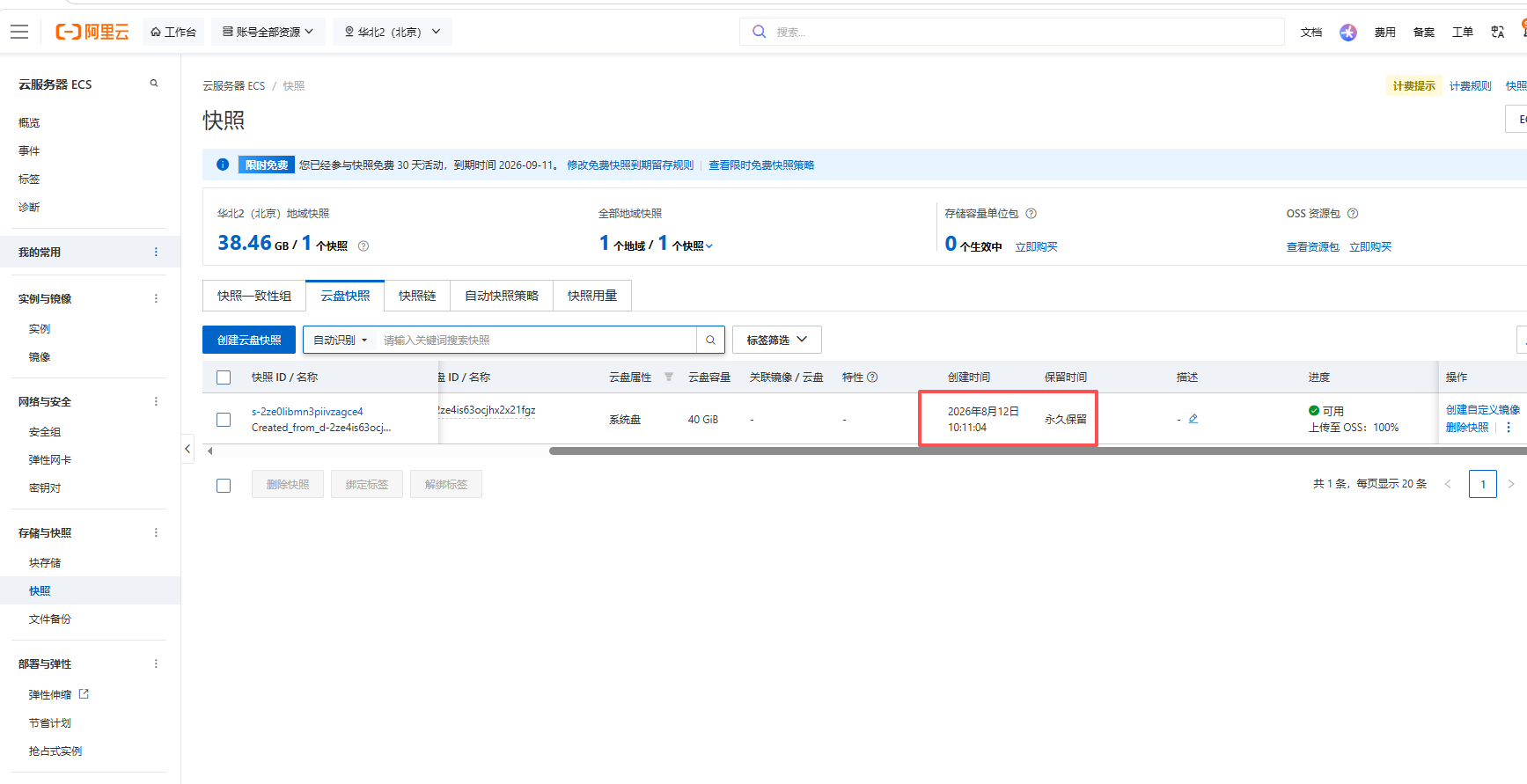Open the 查看限时免费快照策略 link
This screenshot has width=1527, height=784.
[761, 165]
